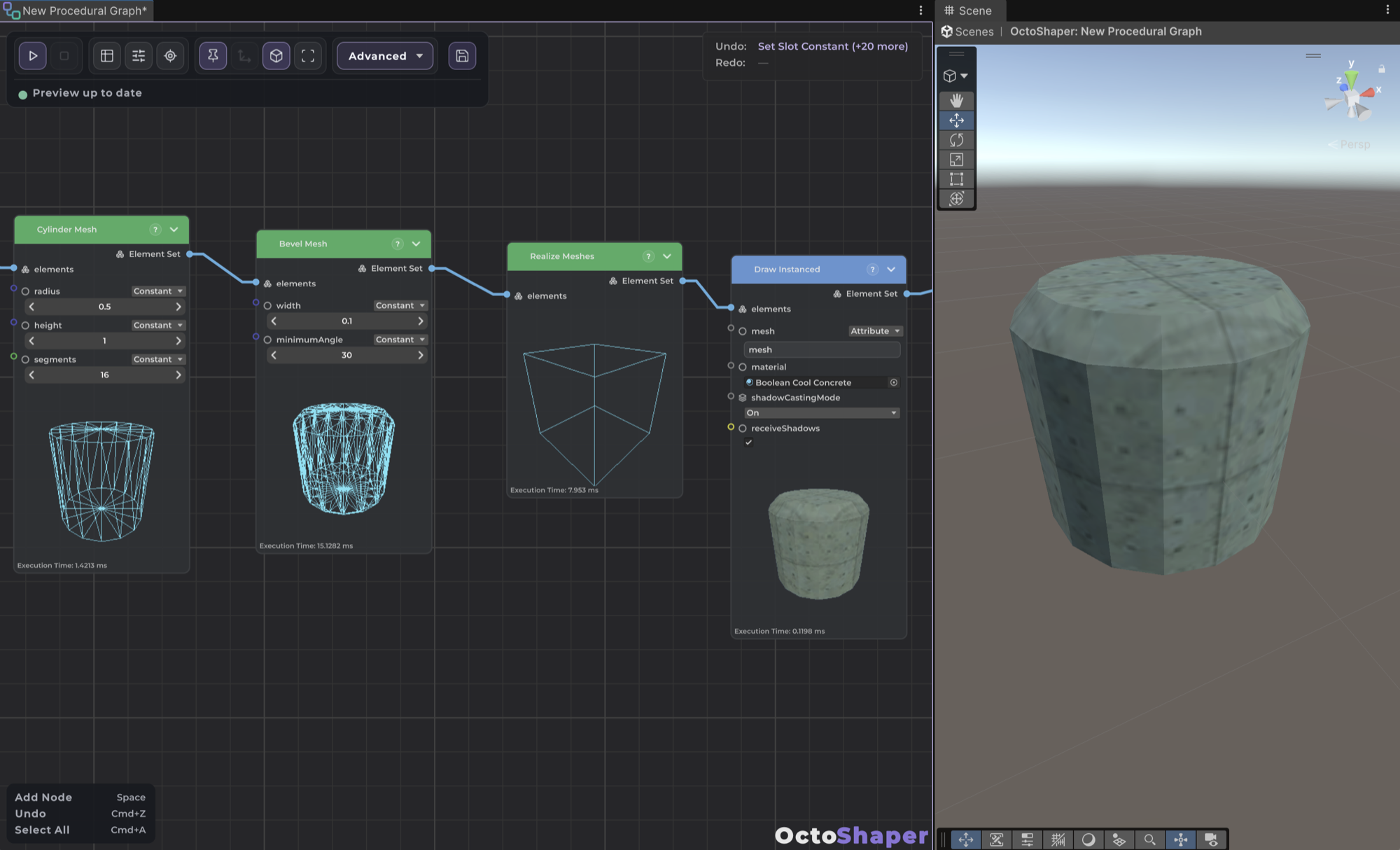
Task: Open the sliders settings icon in toolbar
Action: 139,56
